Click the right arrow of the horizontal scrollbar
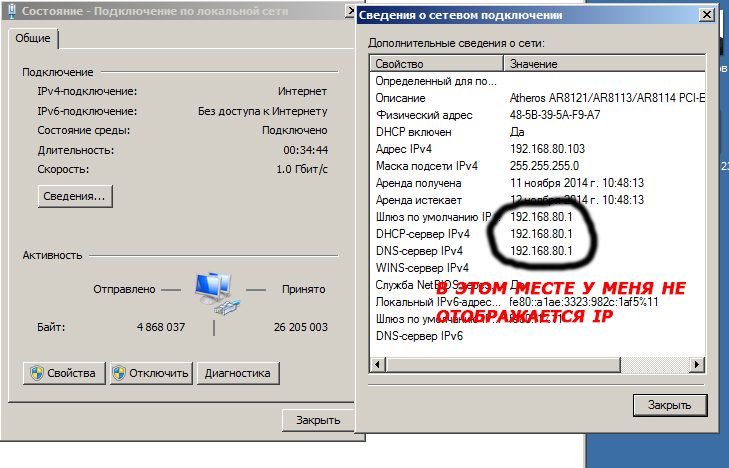The width and height of the screenshot is (729, 468). [x=697, y=364]
